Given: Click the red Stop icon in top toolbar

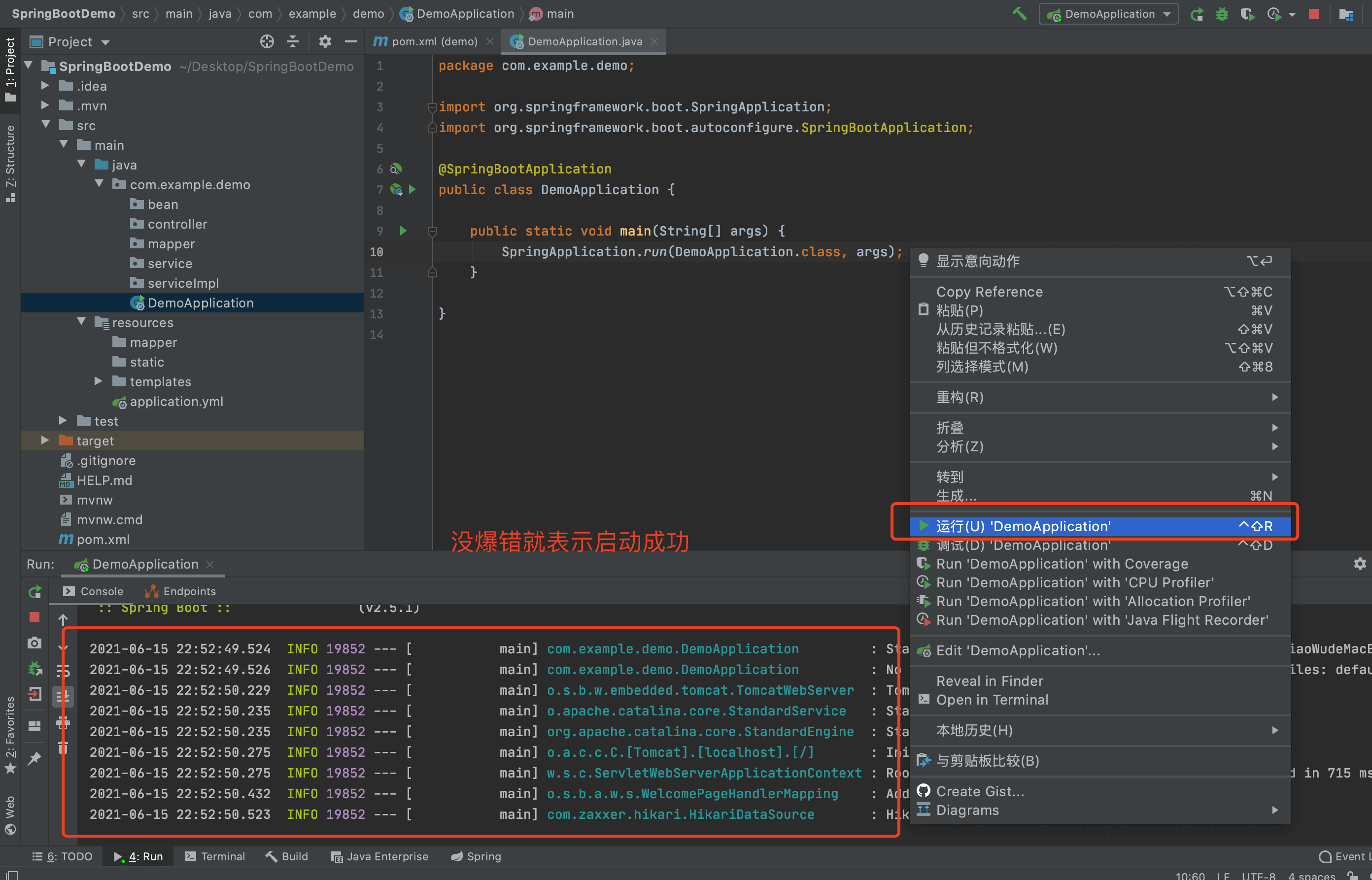Looking at the screenshot, I should (x=1314, y=14).
